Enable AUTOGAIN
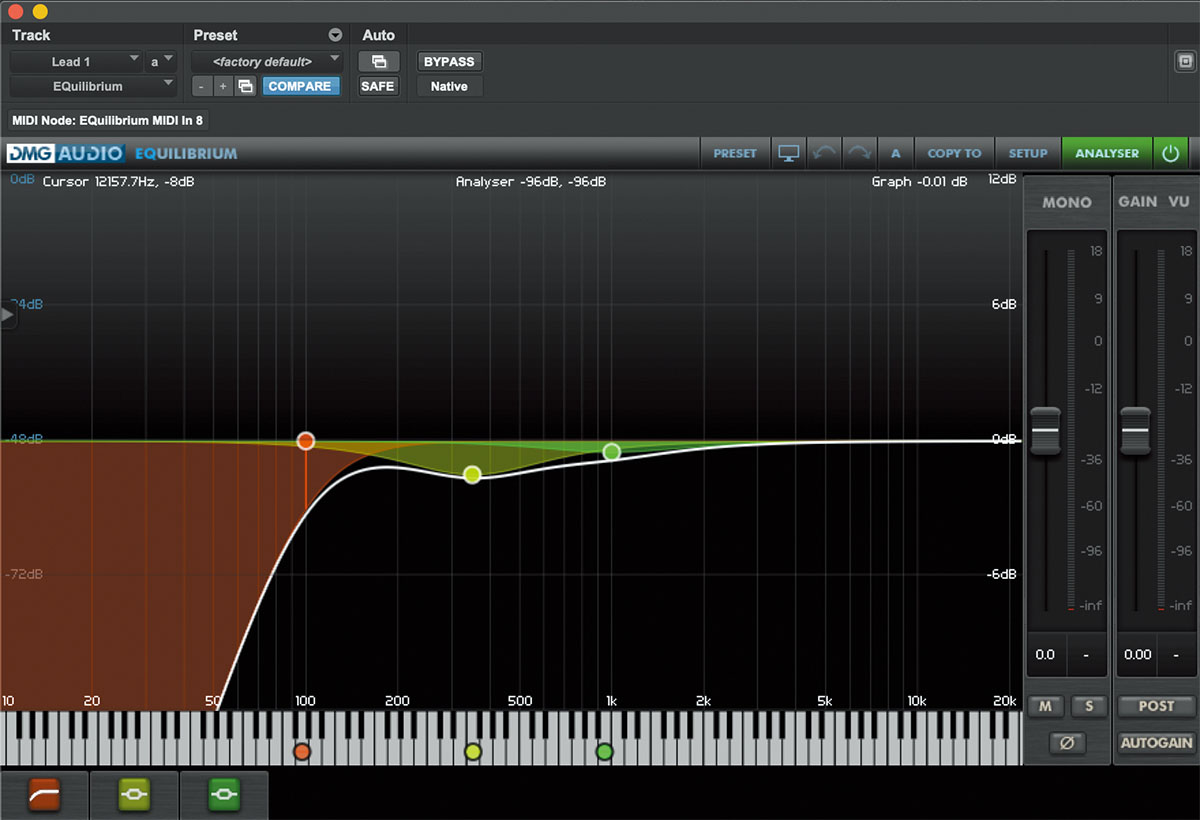This screenshot has height=820, width=1200. point(1156,743)
